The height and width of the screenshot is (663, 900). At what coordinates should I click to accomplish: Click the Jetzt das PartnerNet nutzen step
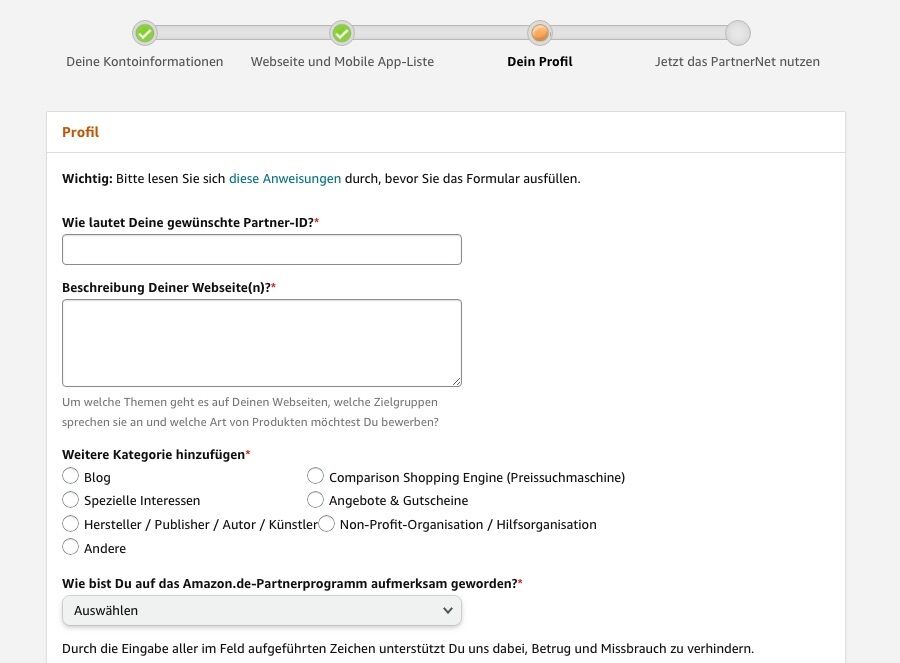pos(737,62)
